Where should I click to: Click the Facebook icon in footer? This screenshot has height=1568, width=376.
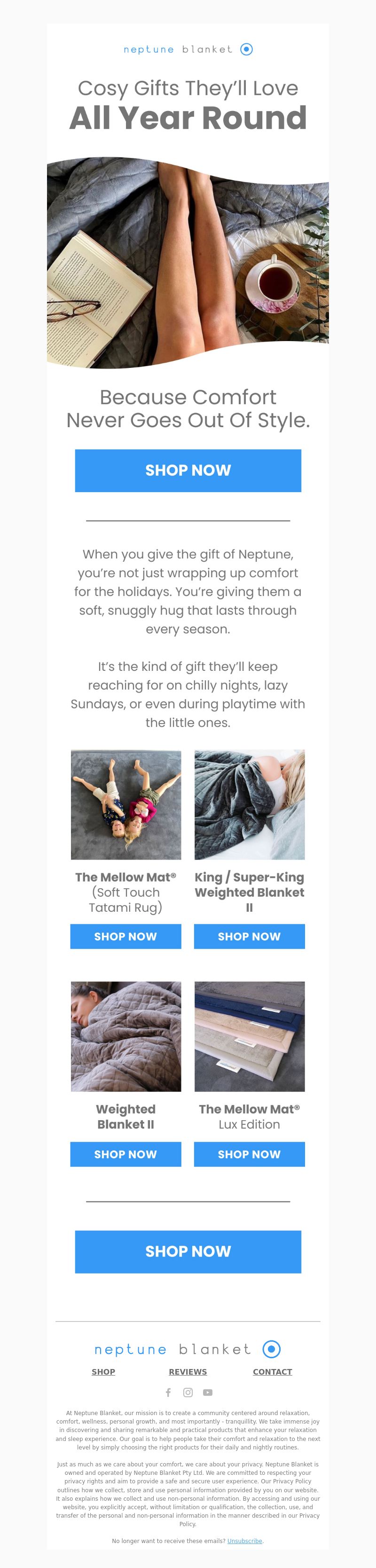(169, 1392)
